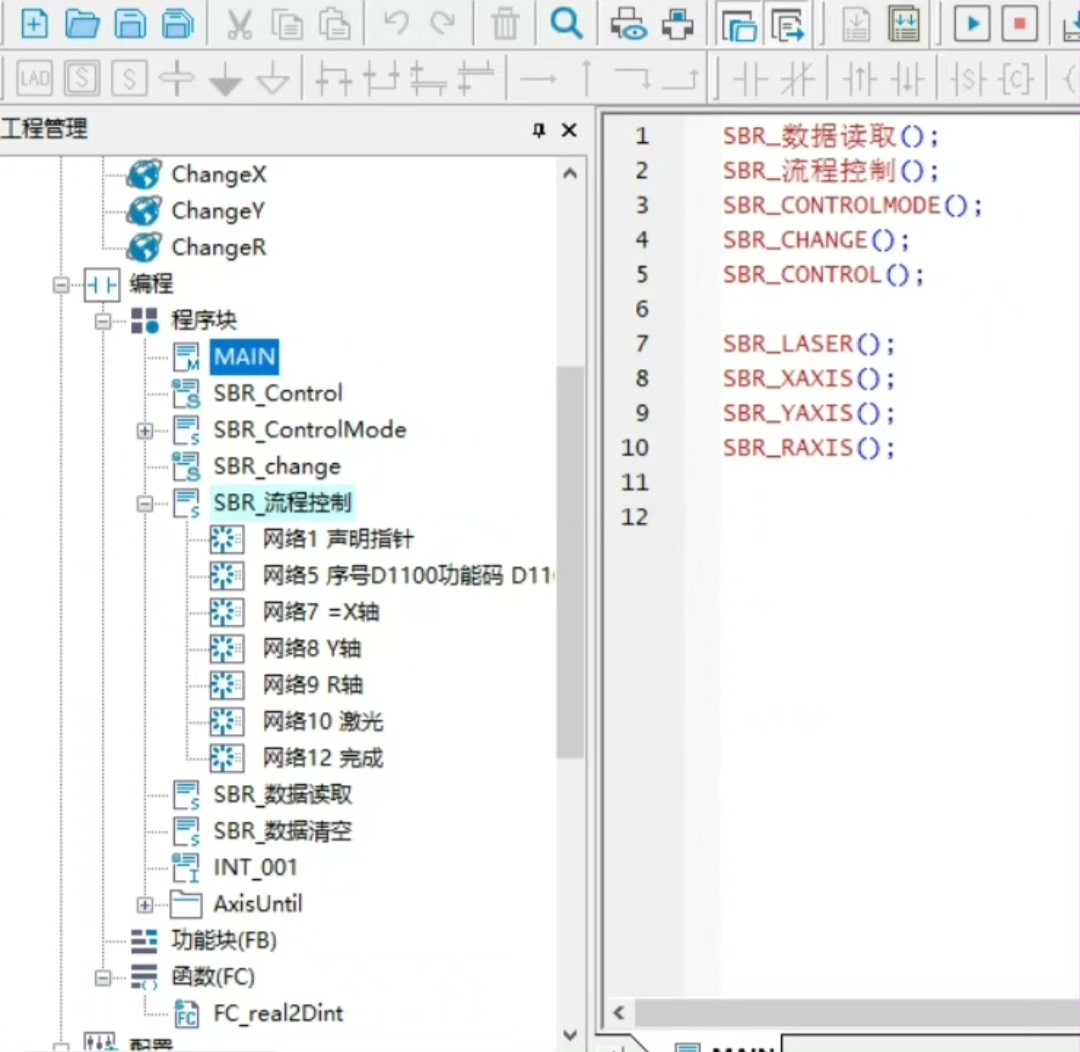Click editor horizontal scrollbar left arrow

(x=619, y=1013)
